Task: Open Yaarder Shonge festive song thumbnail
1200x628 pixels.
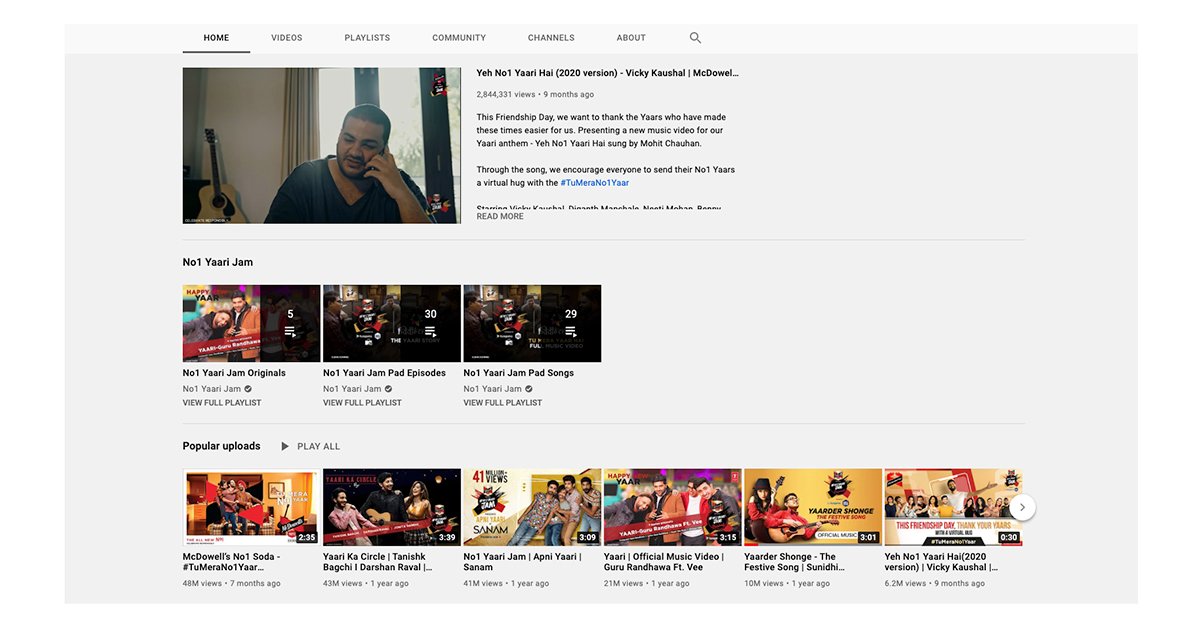Action: pyautogui.click(x=812, y=507)
